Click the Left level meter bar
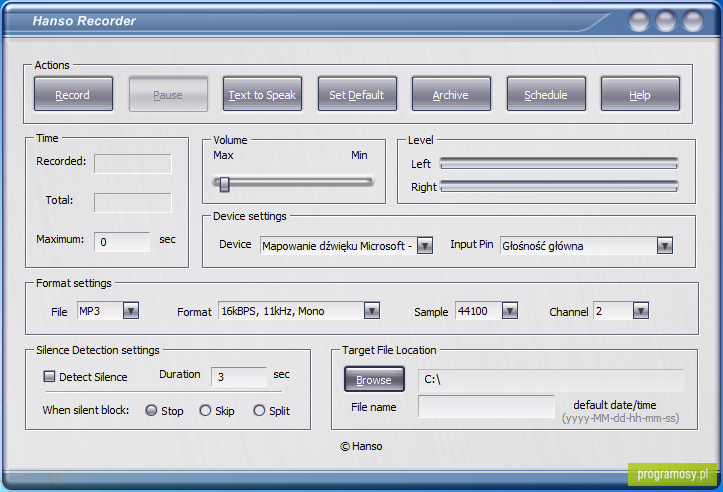The image size is (723, 492). tap(559, 163)
